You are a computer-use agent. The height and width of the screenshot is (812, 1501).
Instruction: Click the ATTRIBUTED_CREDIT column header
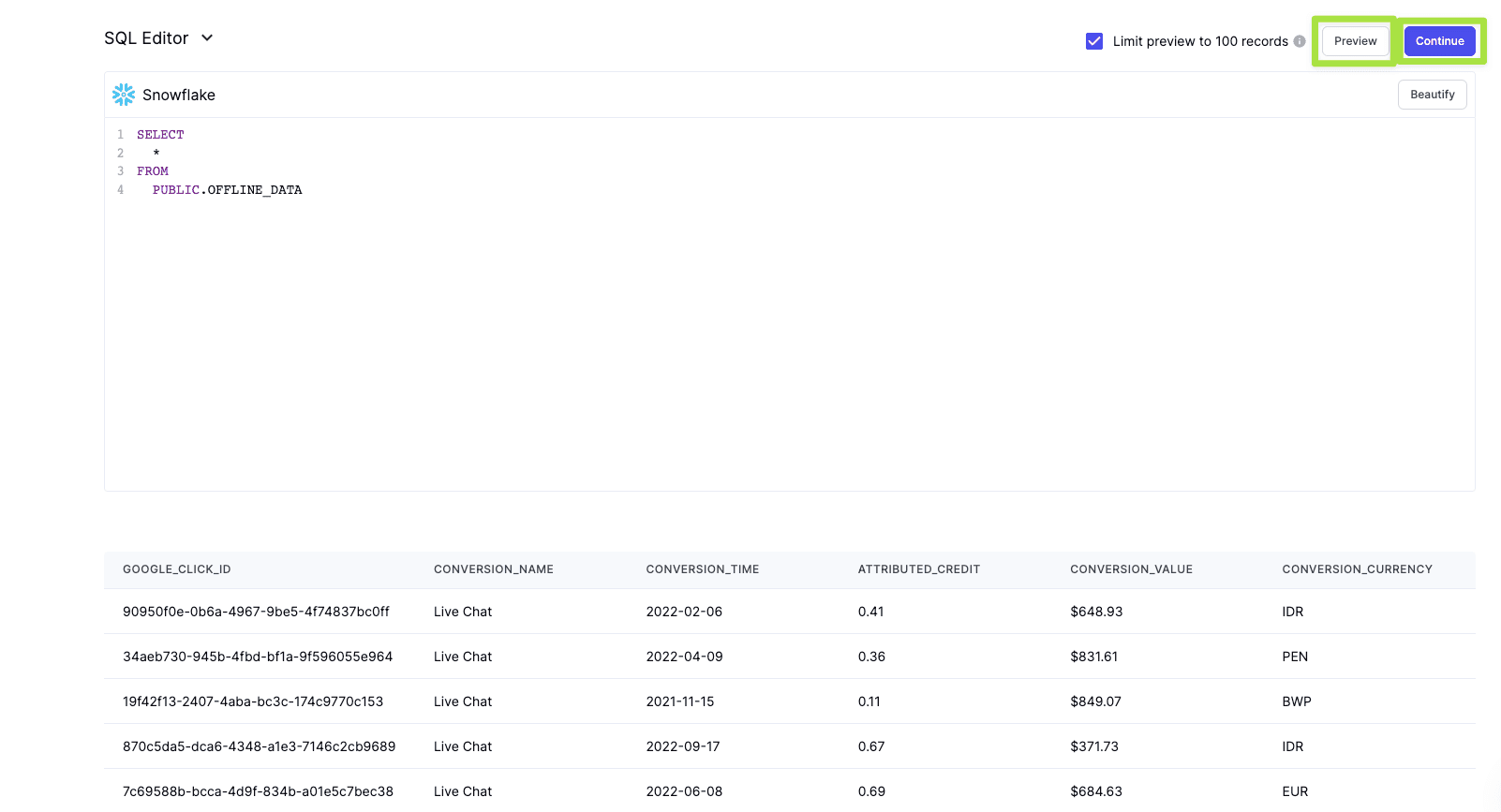pos(918,569)
